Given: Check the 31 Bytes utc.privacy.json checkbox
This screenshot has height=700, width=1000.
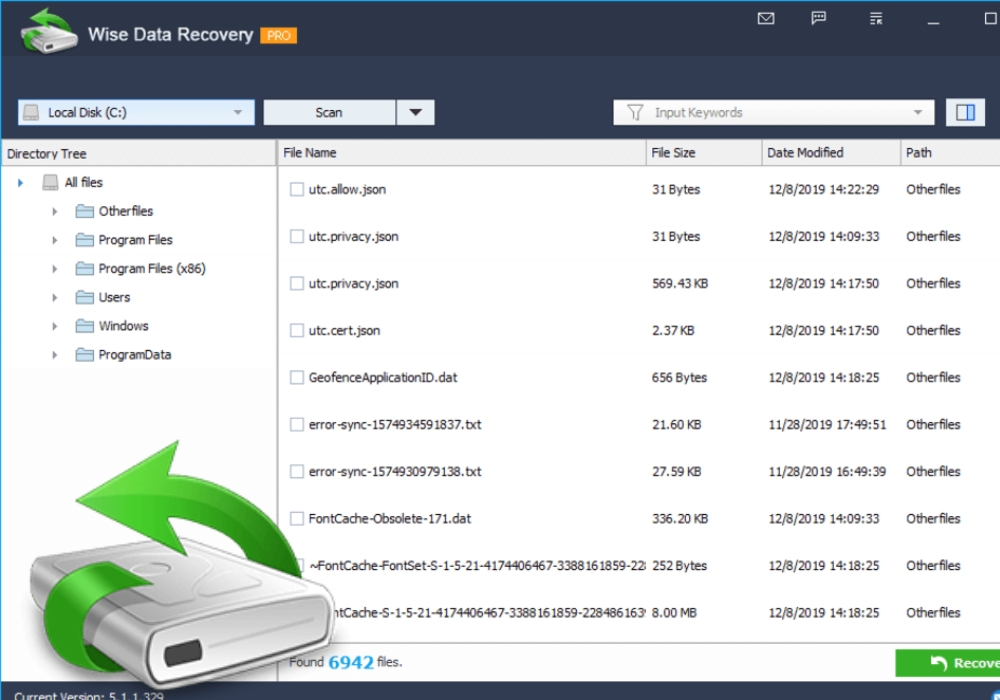Looking at the screenshot, I should [297, 237].
